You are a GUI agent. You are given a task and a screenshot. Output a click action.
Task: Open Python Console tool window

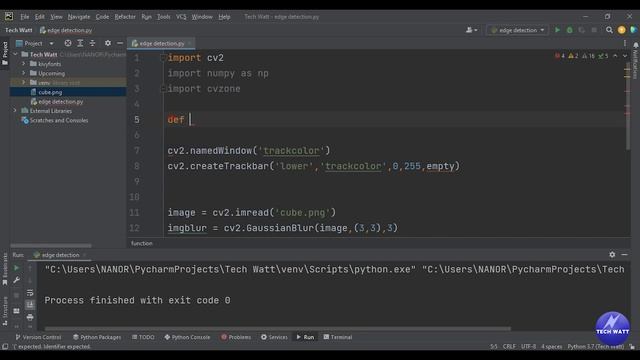click(187, 337)
